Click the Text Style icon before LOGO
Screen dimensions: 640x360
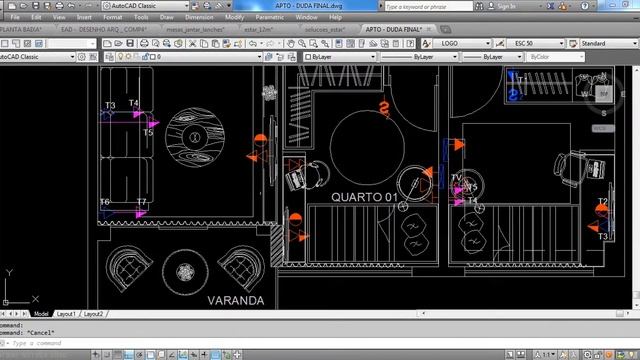pos(426,43)
